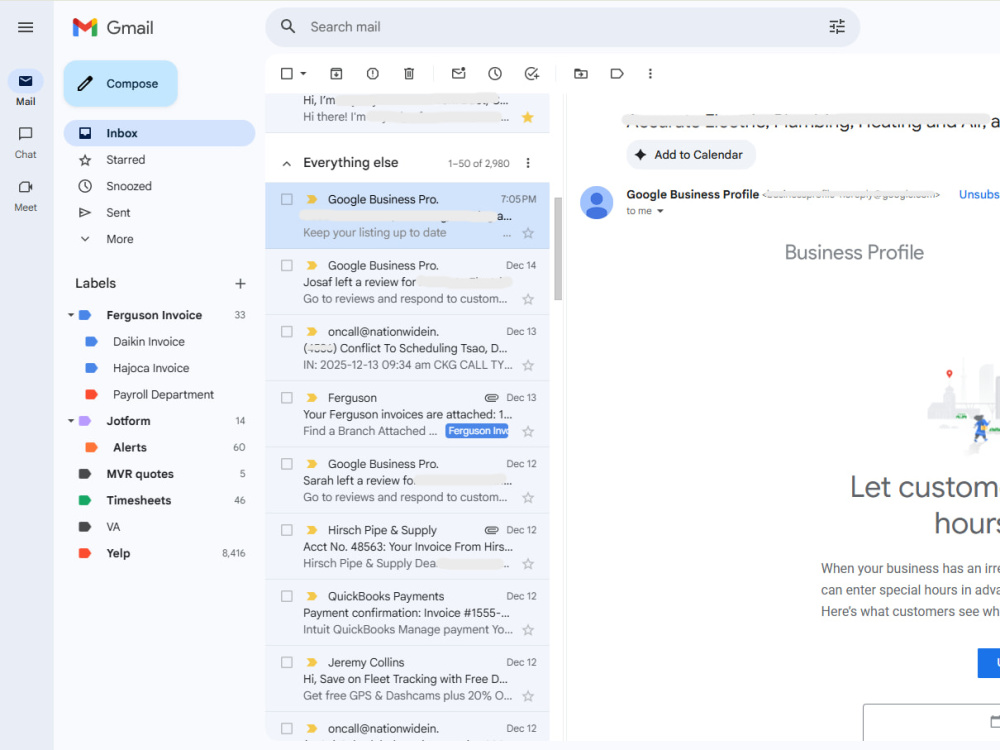This screenshot has width=1000, height=750.
Task: Move to folder toolbar icon
Action: click(580, 74)
